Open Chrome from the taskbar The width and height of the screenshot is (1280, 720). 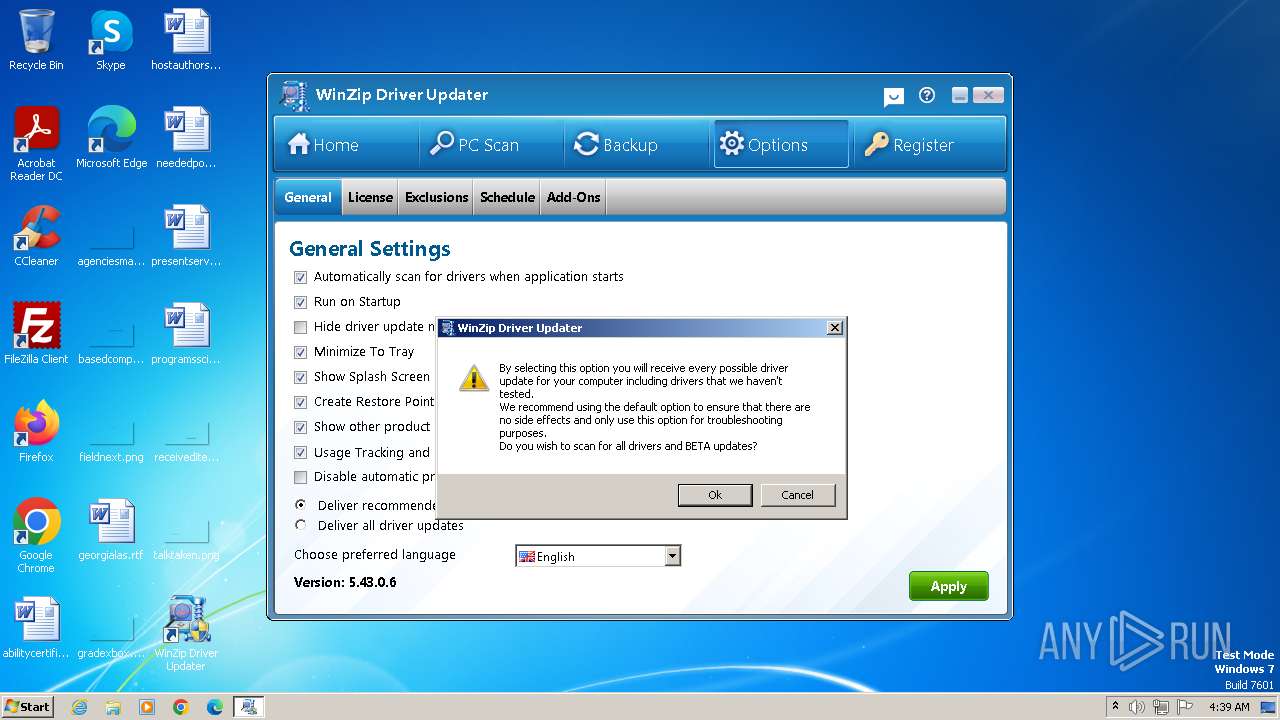click(x=181, y=707)
